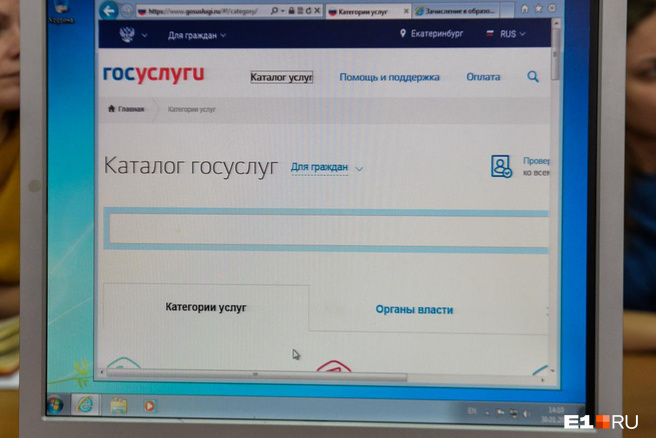
Task: Open Оплата menu item
Action: point(483,77)
